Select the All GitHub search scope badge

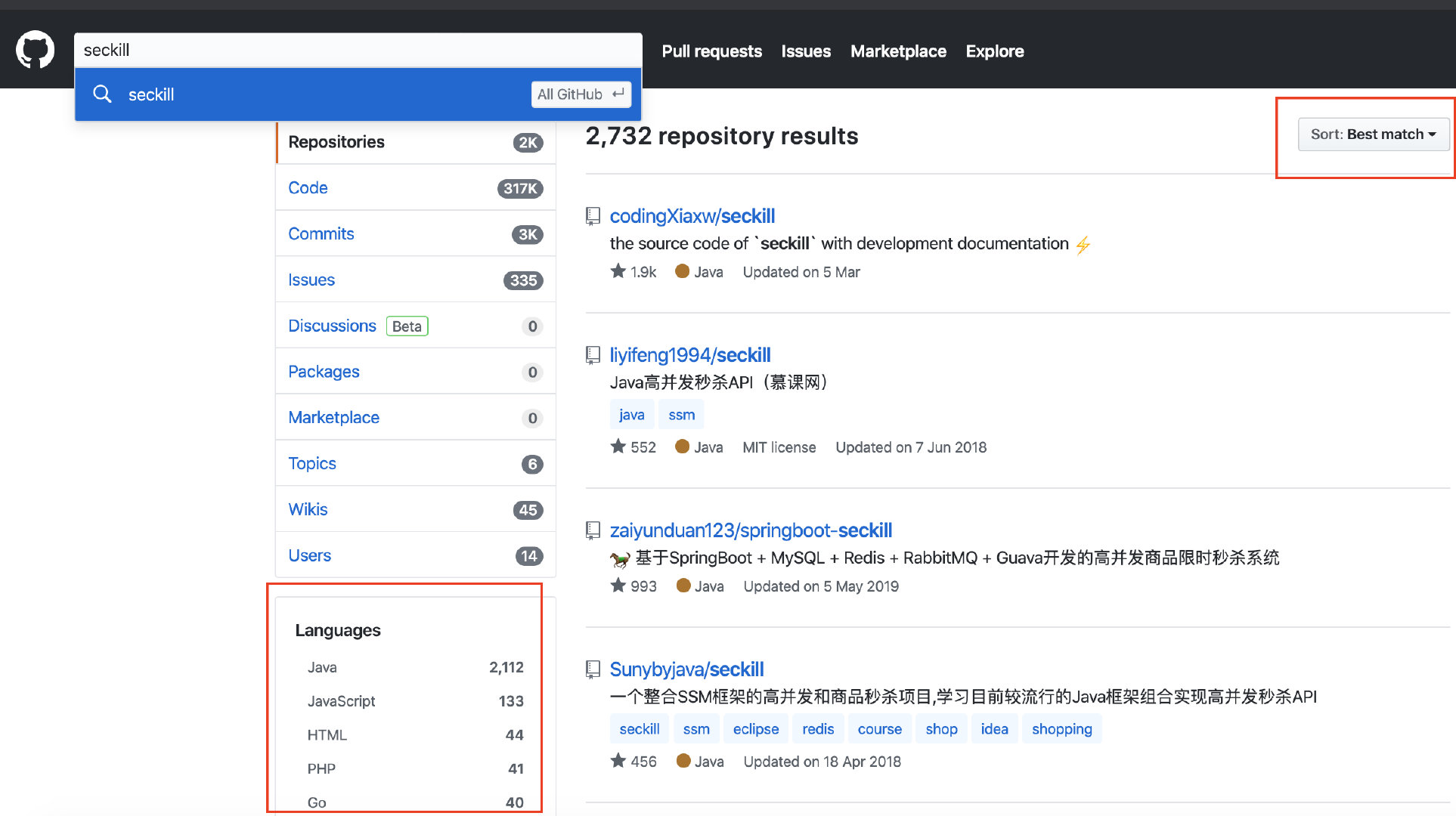coord(581,94)
